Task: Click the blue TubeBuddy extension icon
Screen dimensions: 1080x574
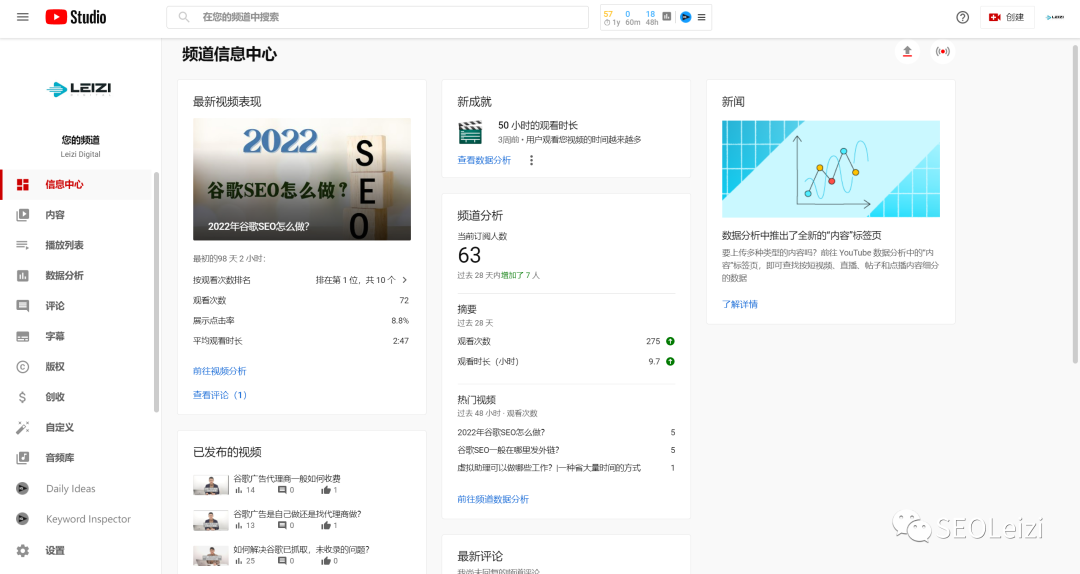Action: (x=685, y=17)
